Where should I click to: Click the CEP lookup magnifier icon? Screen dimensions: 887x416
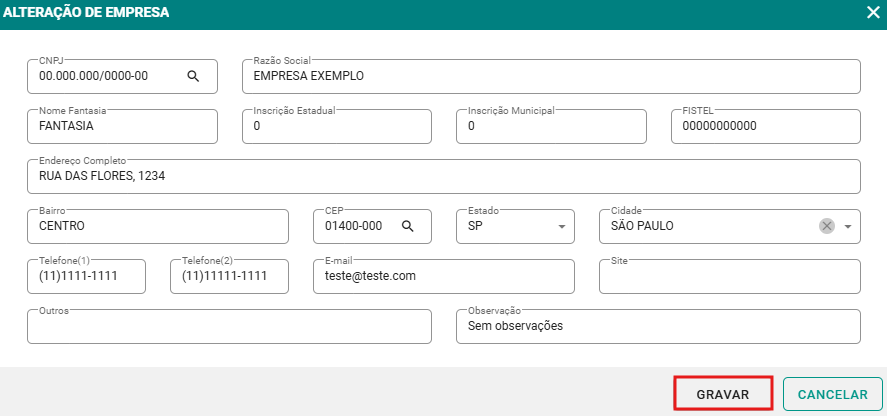408,226
